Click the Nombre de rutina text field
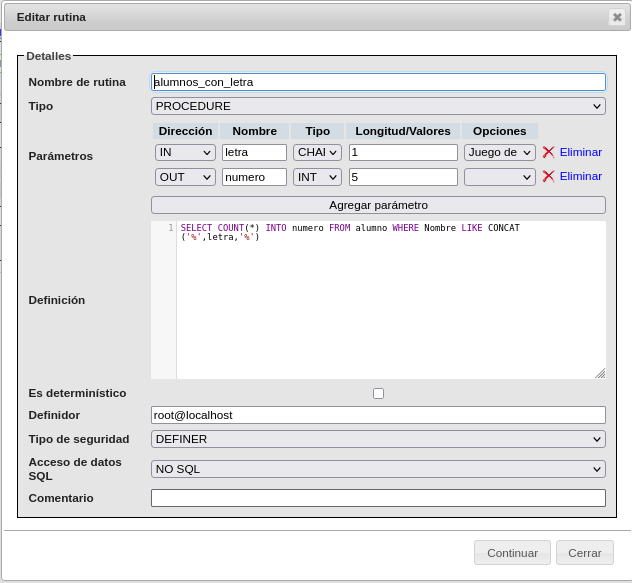This screenshot has width=632, height=583. click(x=378, y=82)
